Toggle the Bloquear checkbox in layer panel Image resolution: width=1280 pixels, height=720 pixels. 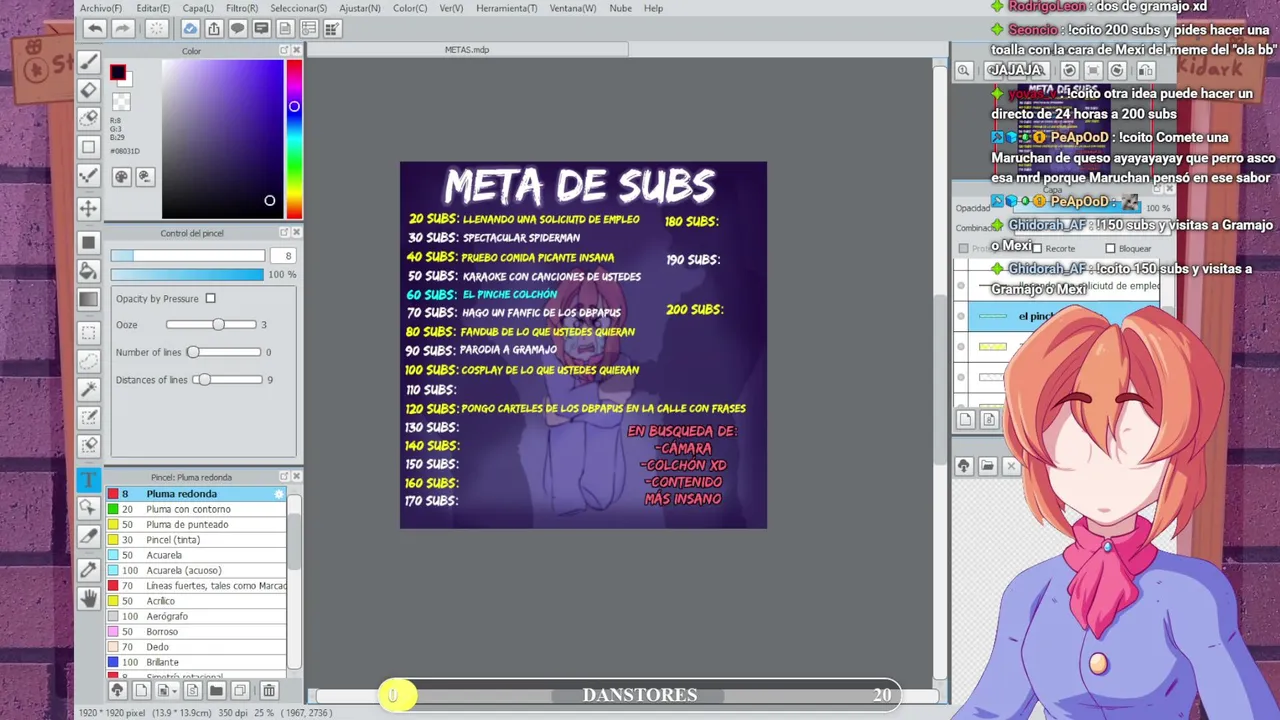(1110, 248)
